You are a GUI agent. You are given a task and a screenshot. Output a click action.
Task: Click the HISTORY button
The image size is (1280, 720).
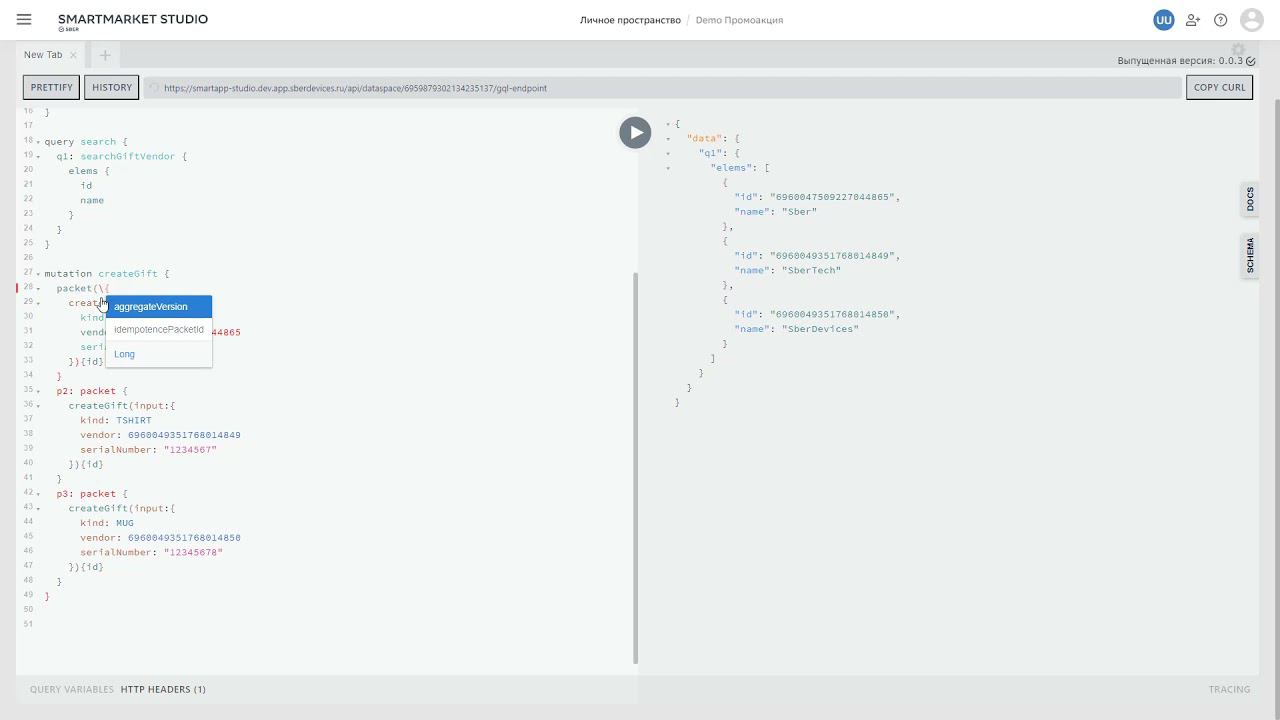point(112,87)
